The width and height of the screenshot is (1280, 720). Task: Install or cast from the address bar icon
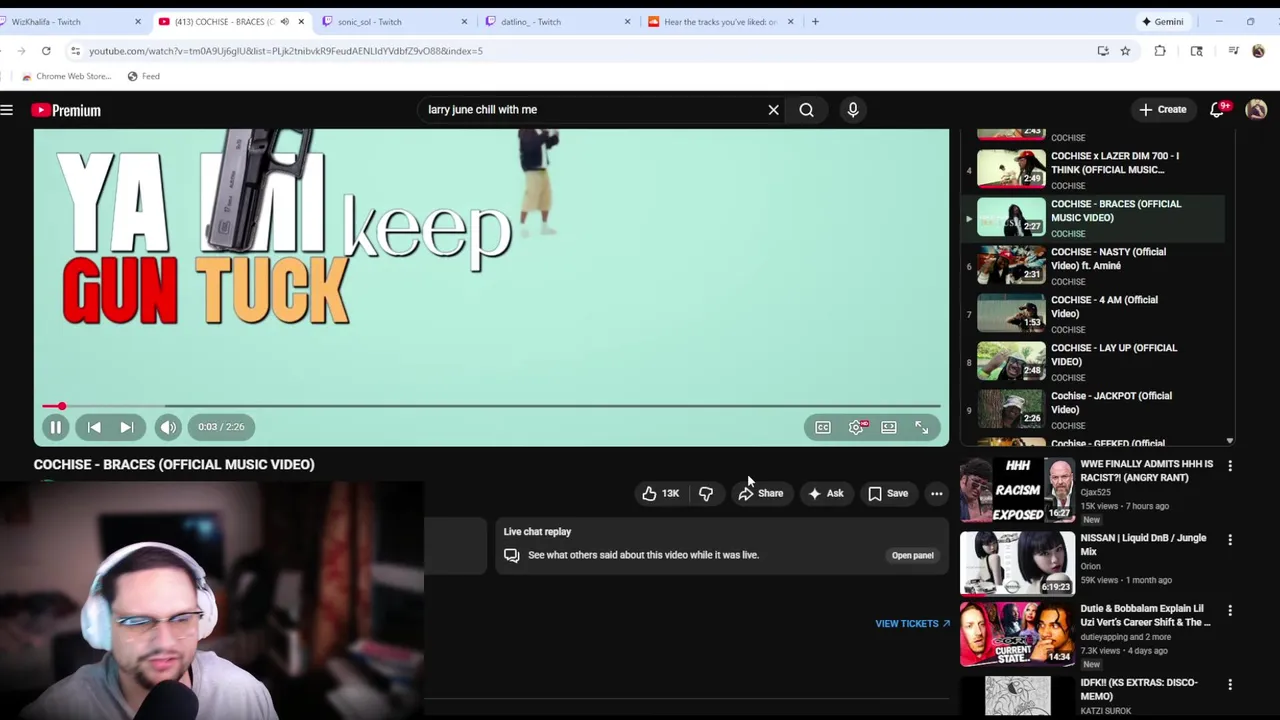[1103, 51]
